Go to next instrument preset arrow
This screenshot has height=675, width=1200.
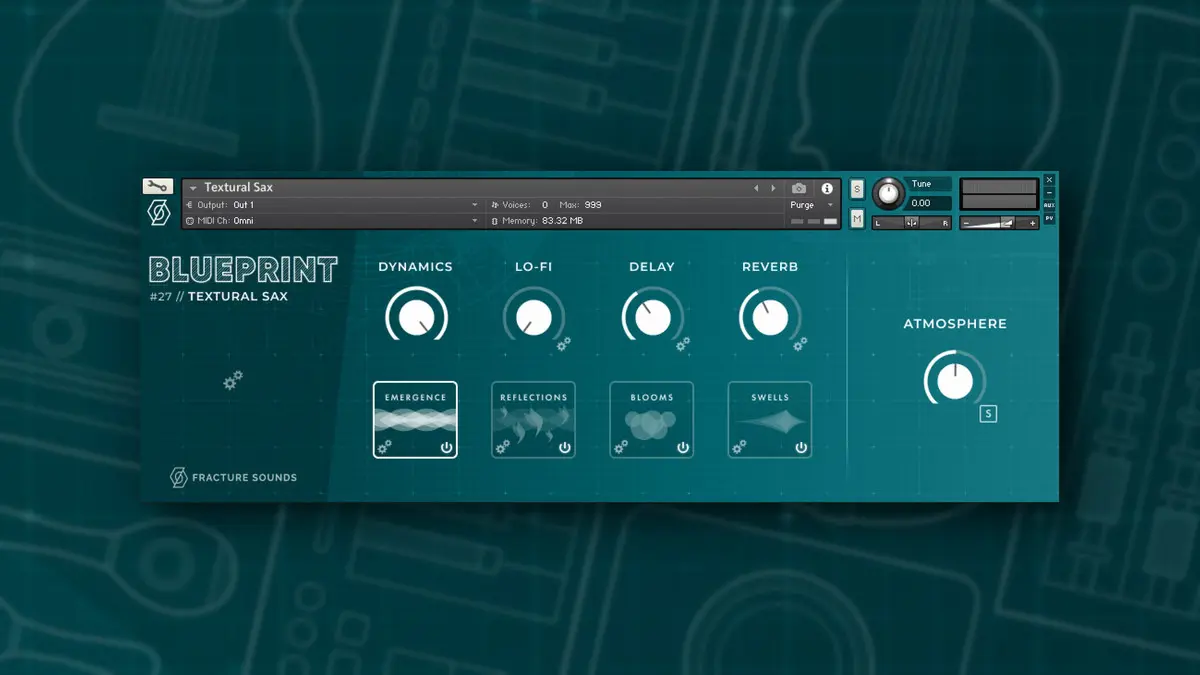point(773,188)
